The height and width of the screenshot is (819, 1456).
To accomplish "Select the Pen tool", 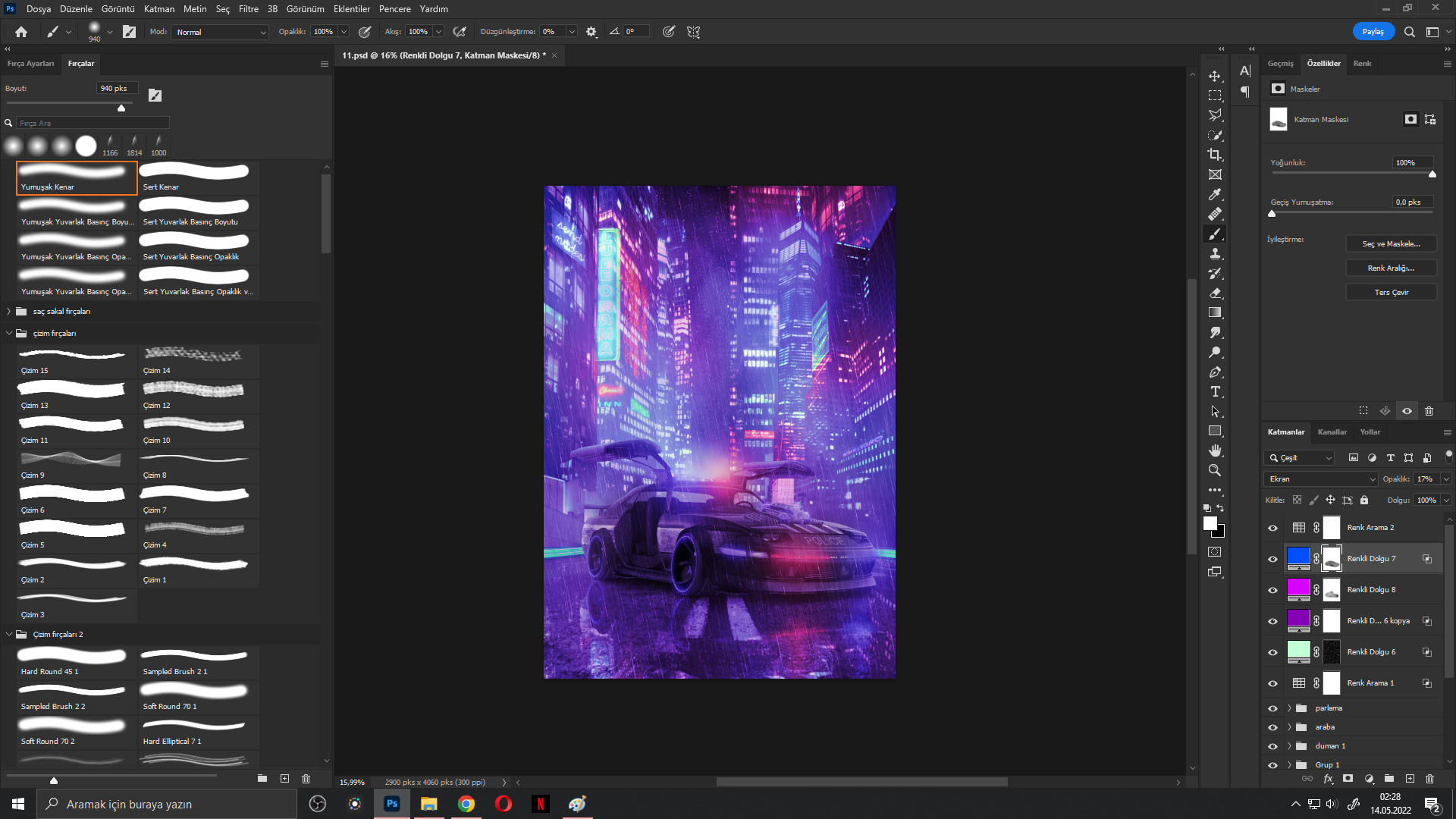I will click(1215, 372).
